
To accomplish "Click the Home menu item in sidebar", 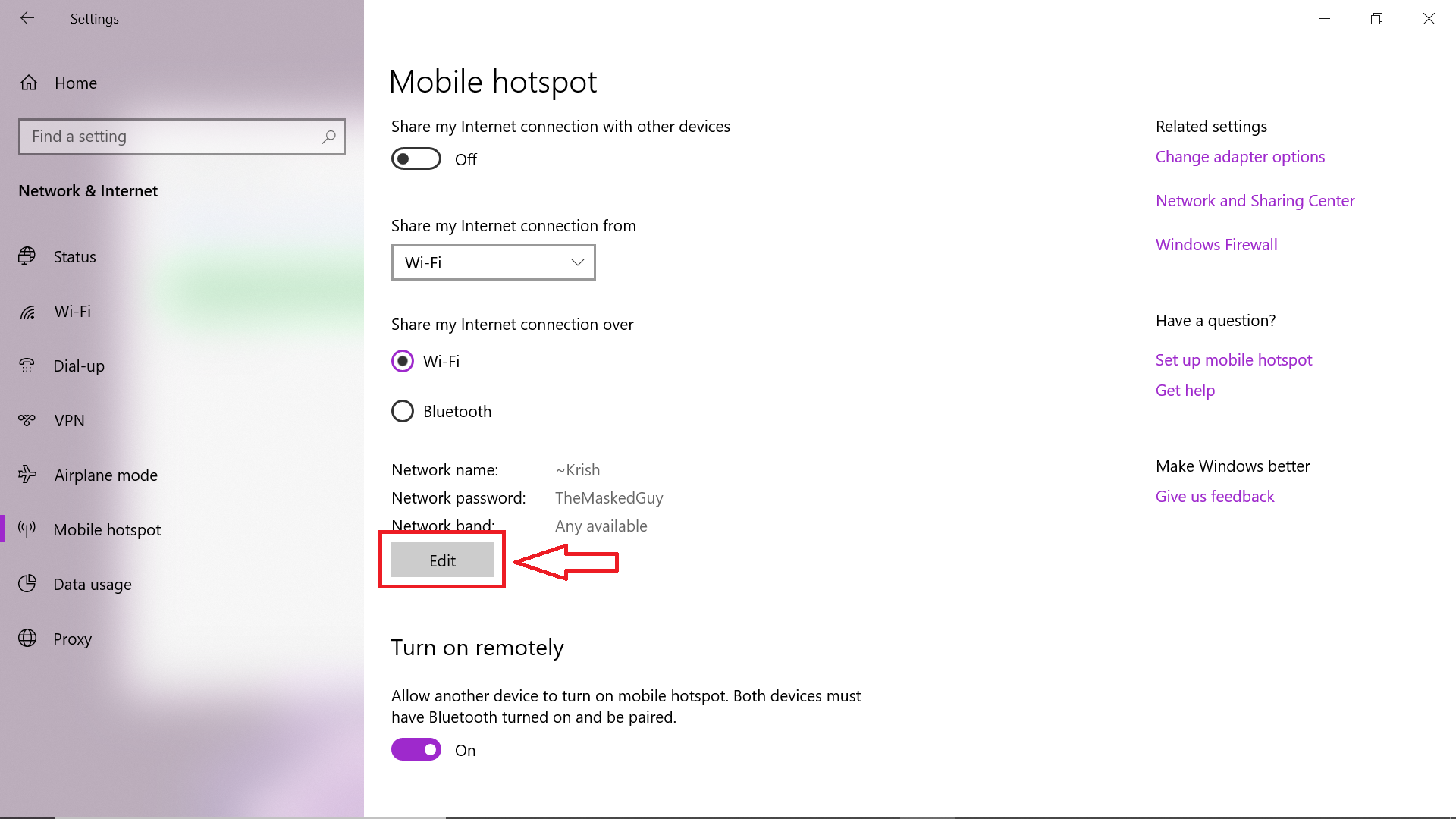I will coord(75,82).
